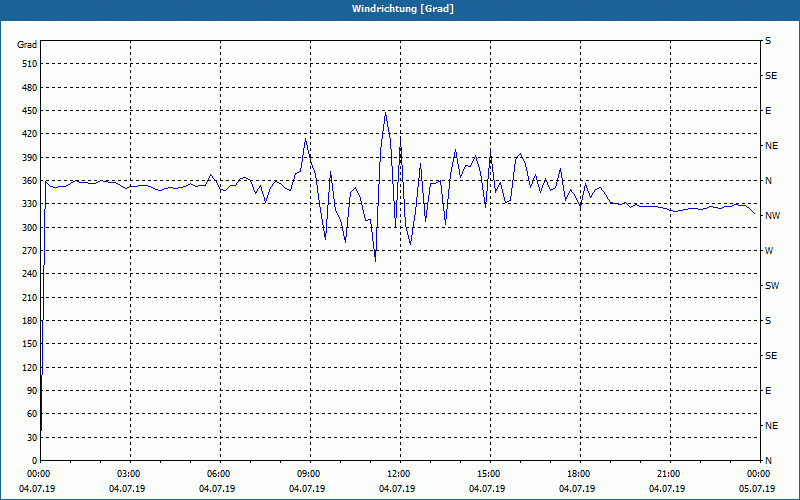Select the 150 degree axis label
The image size is (800, 500).
30,344
